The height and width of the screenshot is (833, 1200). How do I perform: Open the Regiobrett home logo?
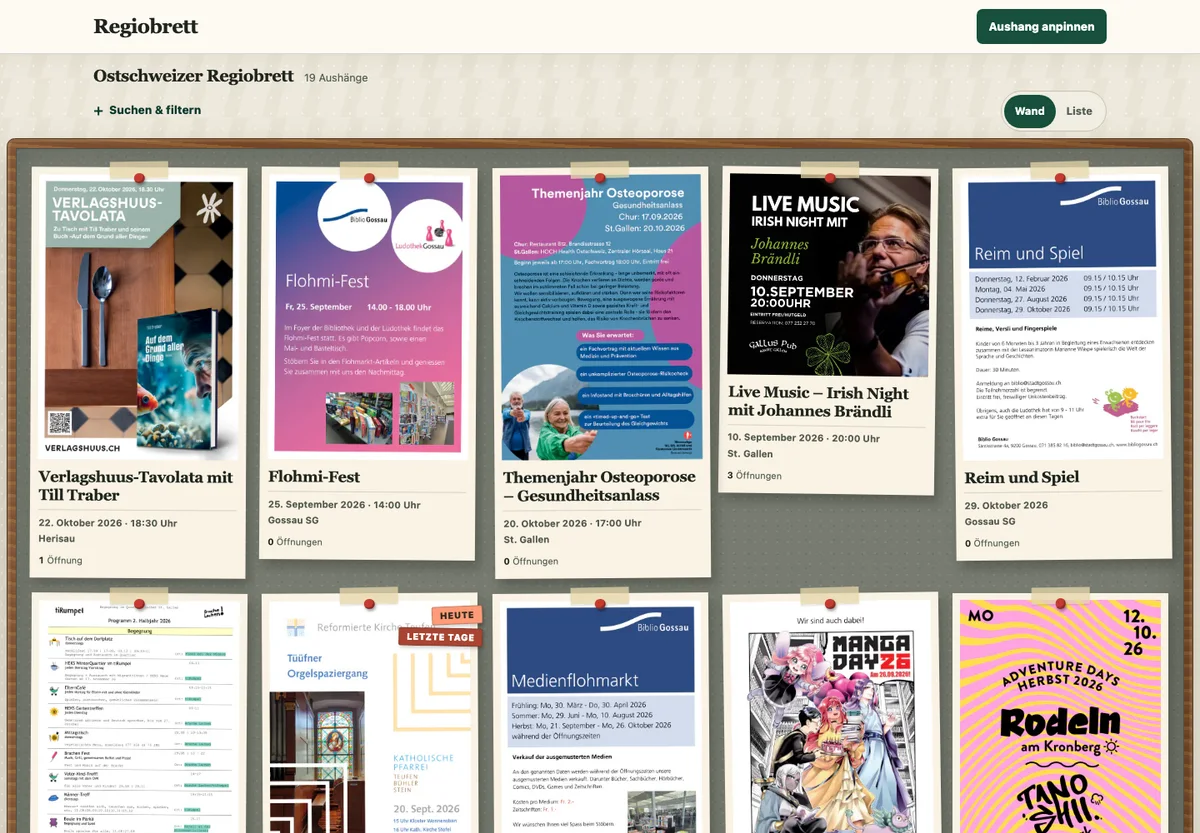click(146, 27)
